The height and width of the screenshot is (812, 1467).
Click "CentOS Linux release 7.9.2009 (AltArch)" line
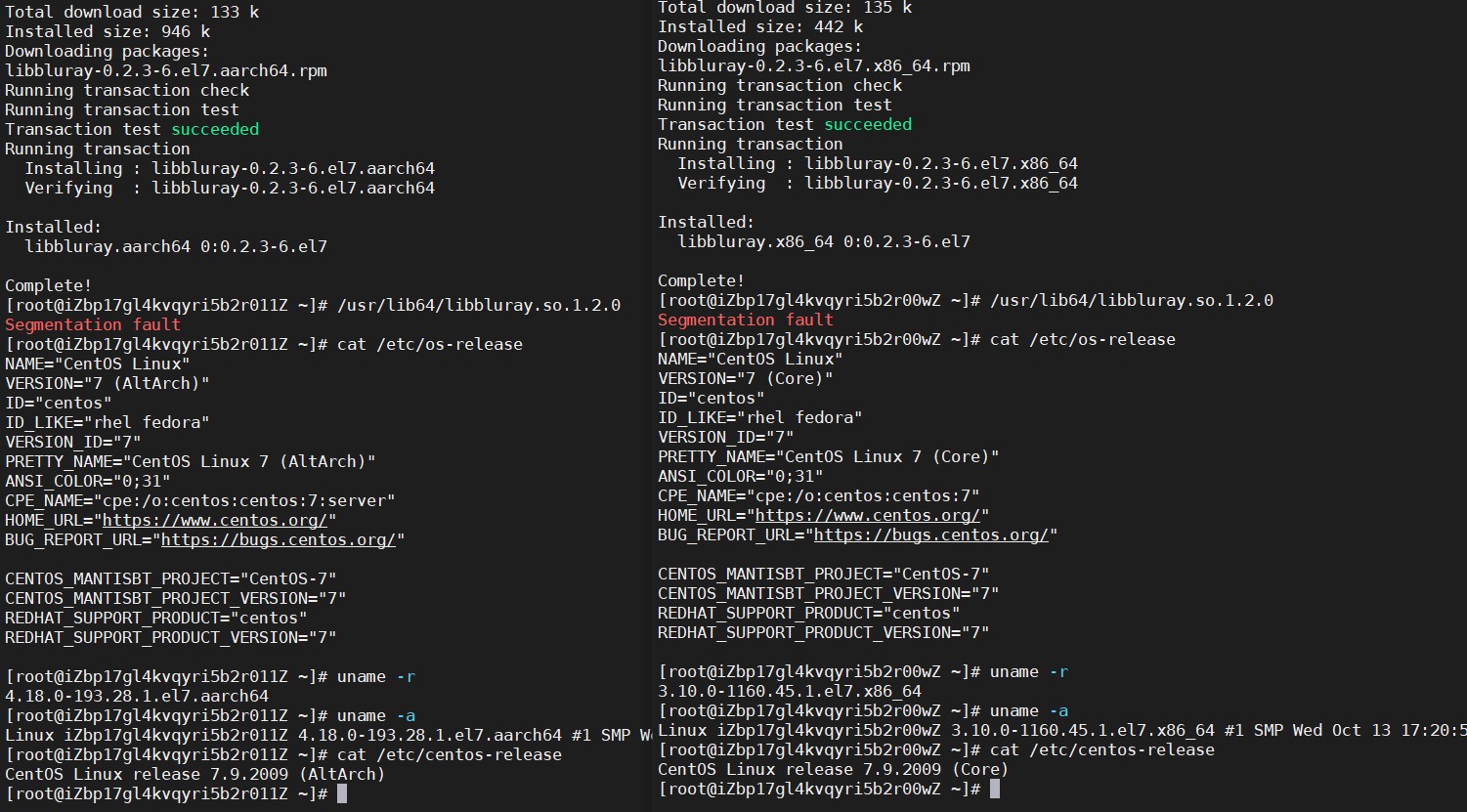pos(195,774)
